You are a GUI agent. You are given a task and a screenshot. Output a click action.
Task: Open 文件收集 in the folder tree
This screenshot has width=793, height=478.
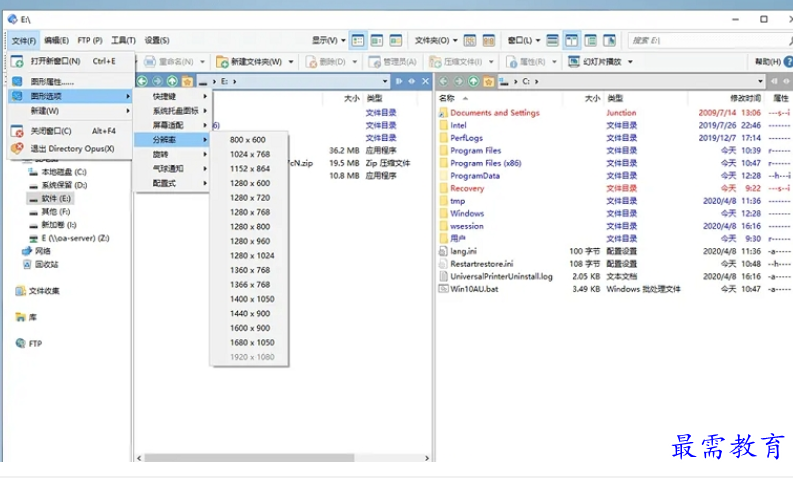point(38,291)
